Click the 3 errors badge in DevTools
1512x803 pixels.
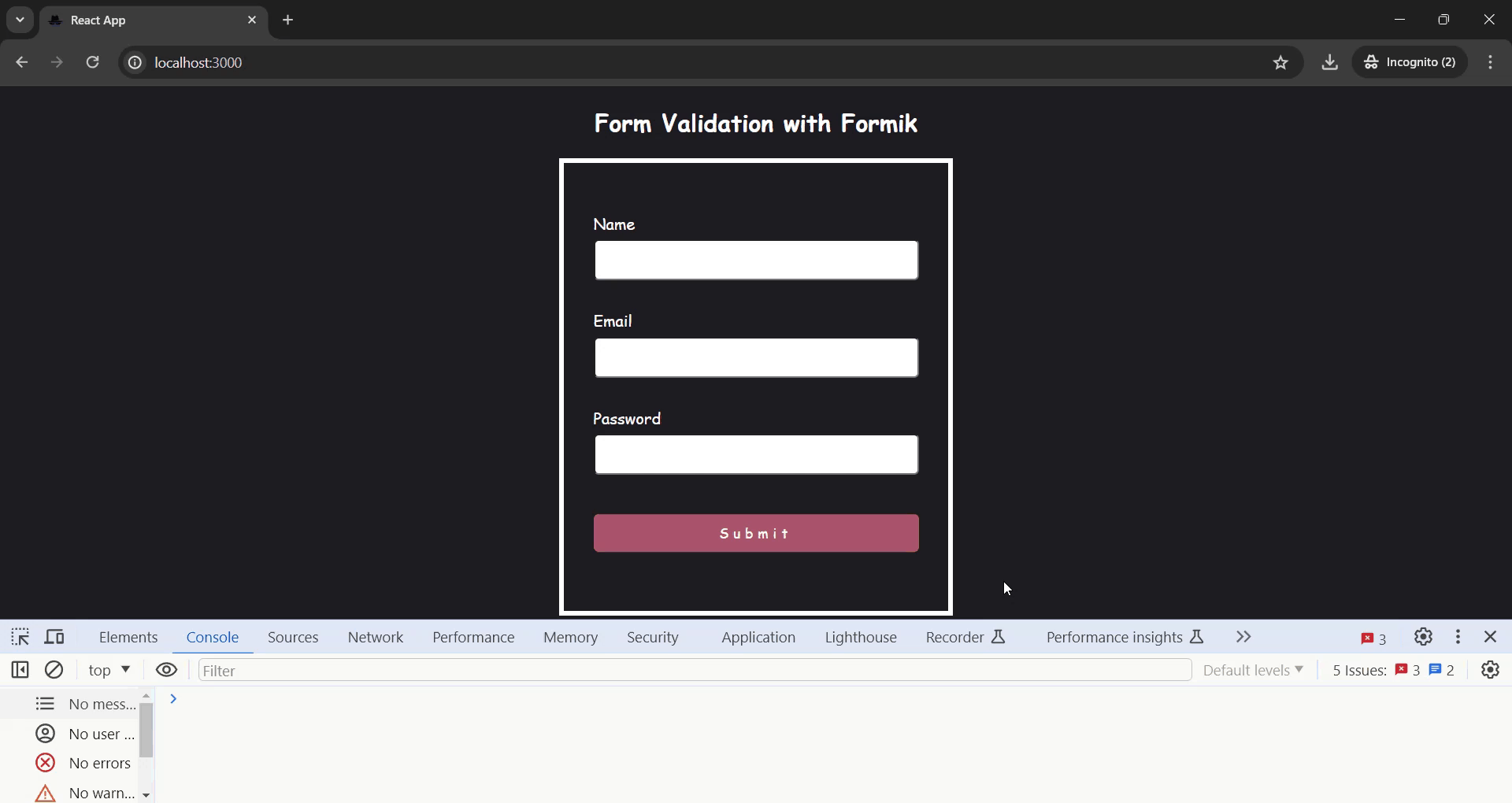click(x=1373, y=638)
